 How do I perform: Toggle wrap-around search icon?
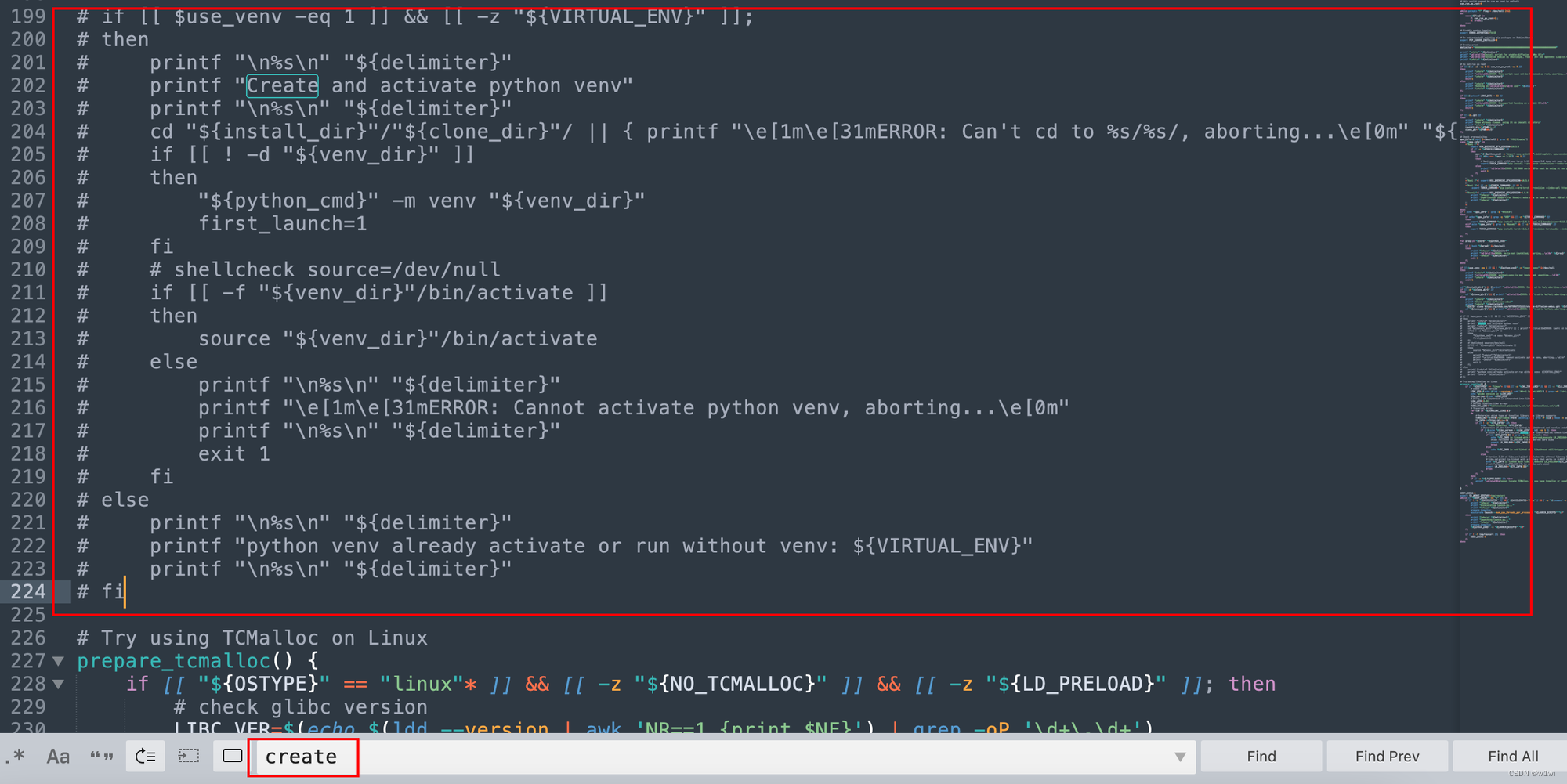click(146, 757)
